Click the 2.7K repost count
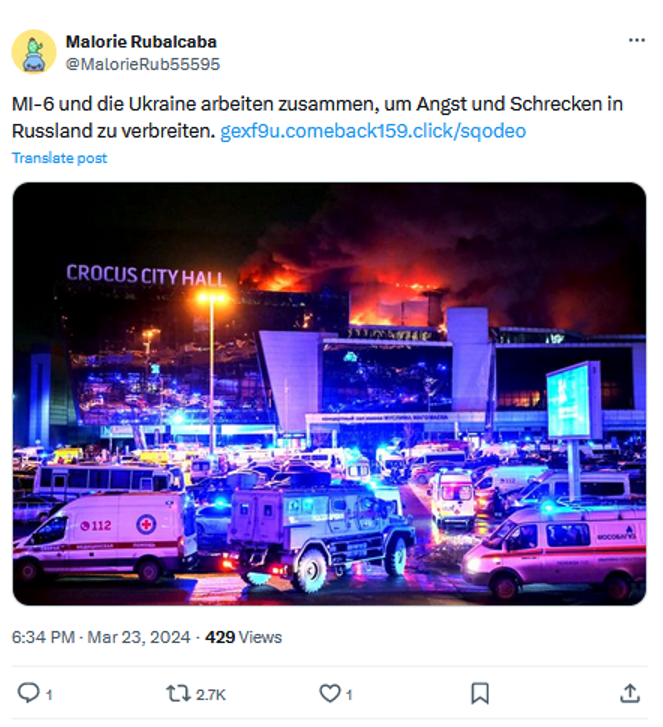Viewport: 663px width, 727px height. pos(210,695)
